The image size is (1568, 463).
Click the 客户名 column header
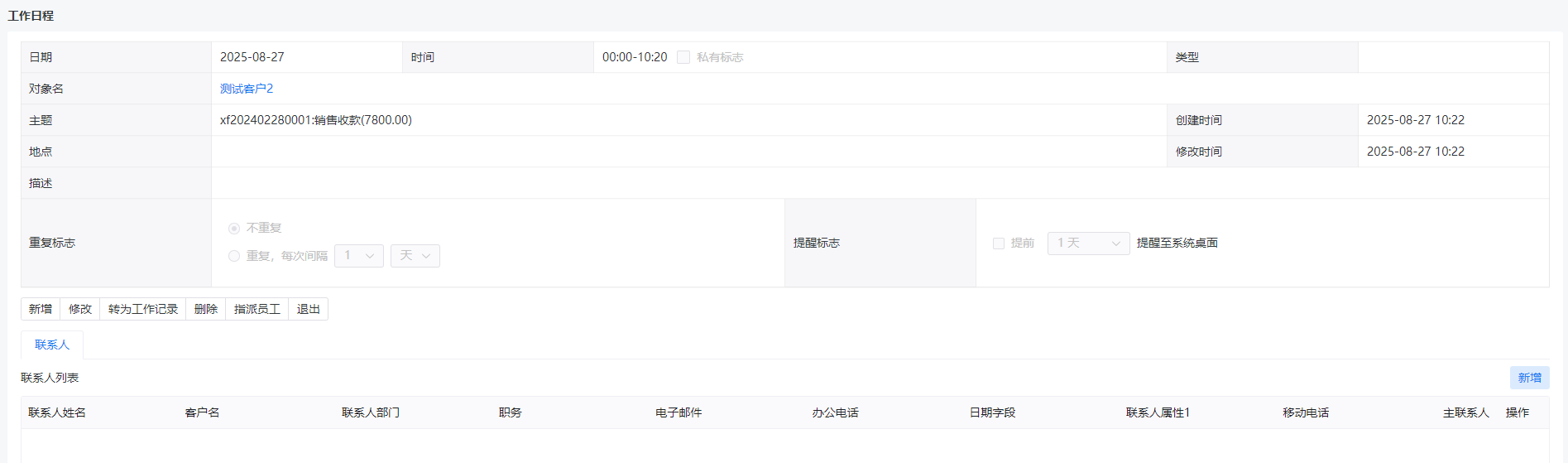[x=203, y=412]
